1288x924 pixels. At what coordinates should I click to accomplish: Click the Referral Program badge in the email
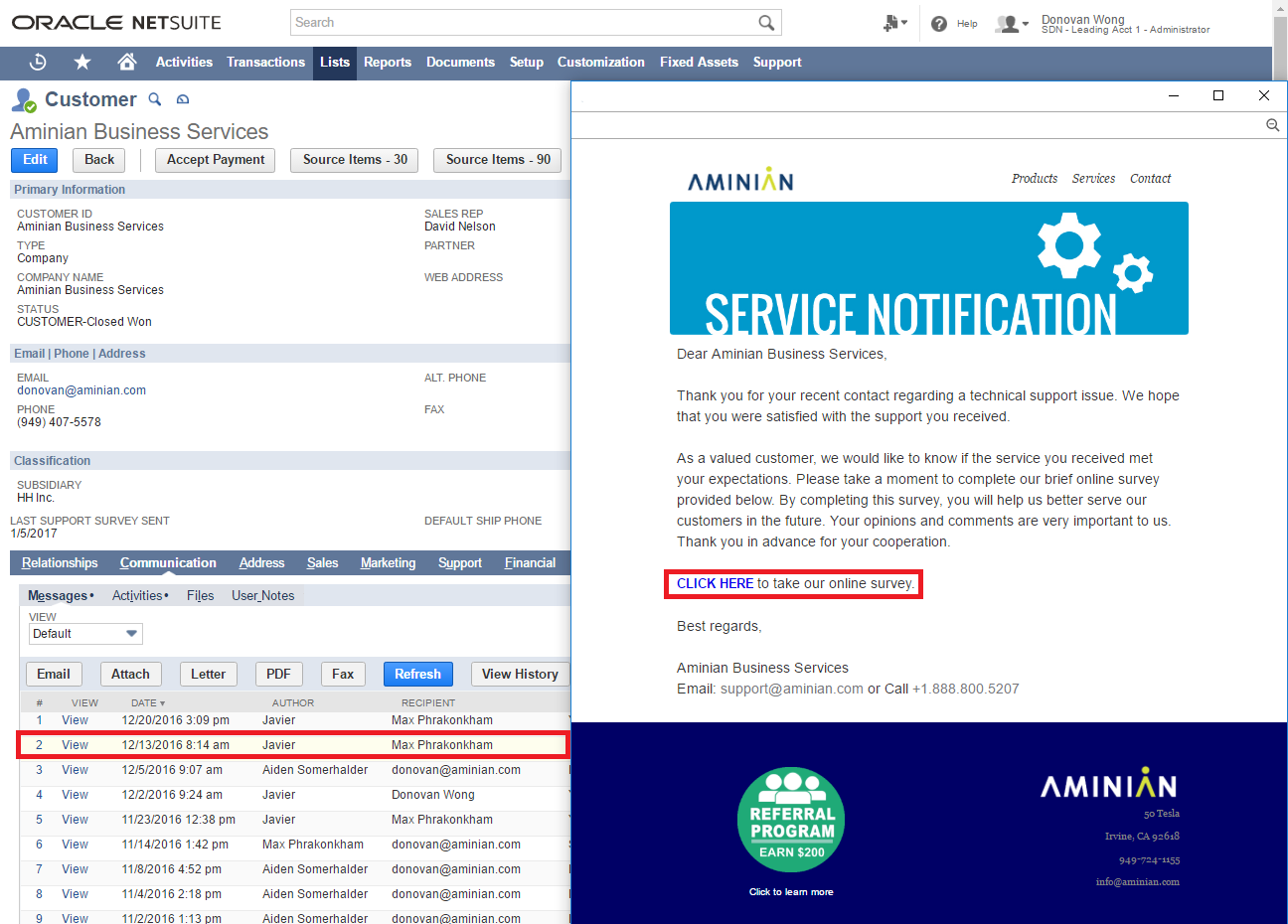click(791, 820)
